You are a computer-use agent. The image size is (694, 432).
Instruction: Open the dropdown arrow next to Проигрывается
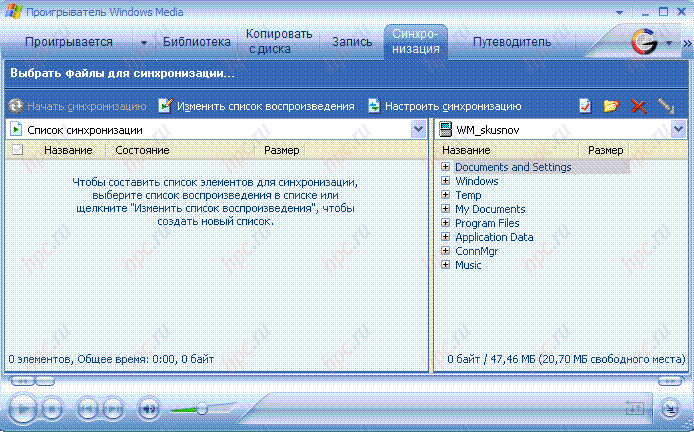tap(144, 43)
